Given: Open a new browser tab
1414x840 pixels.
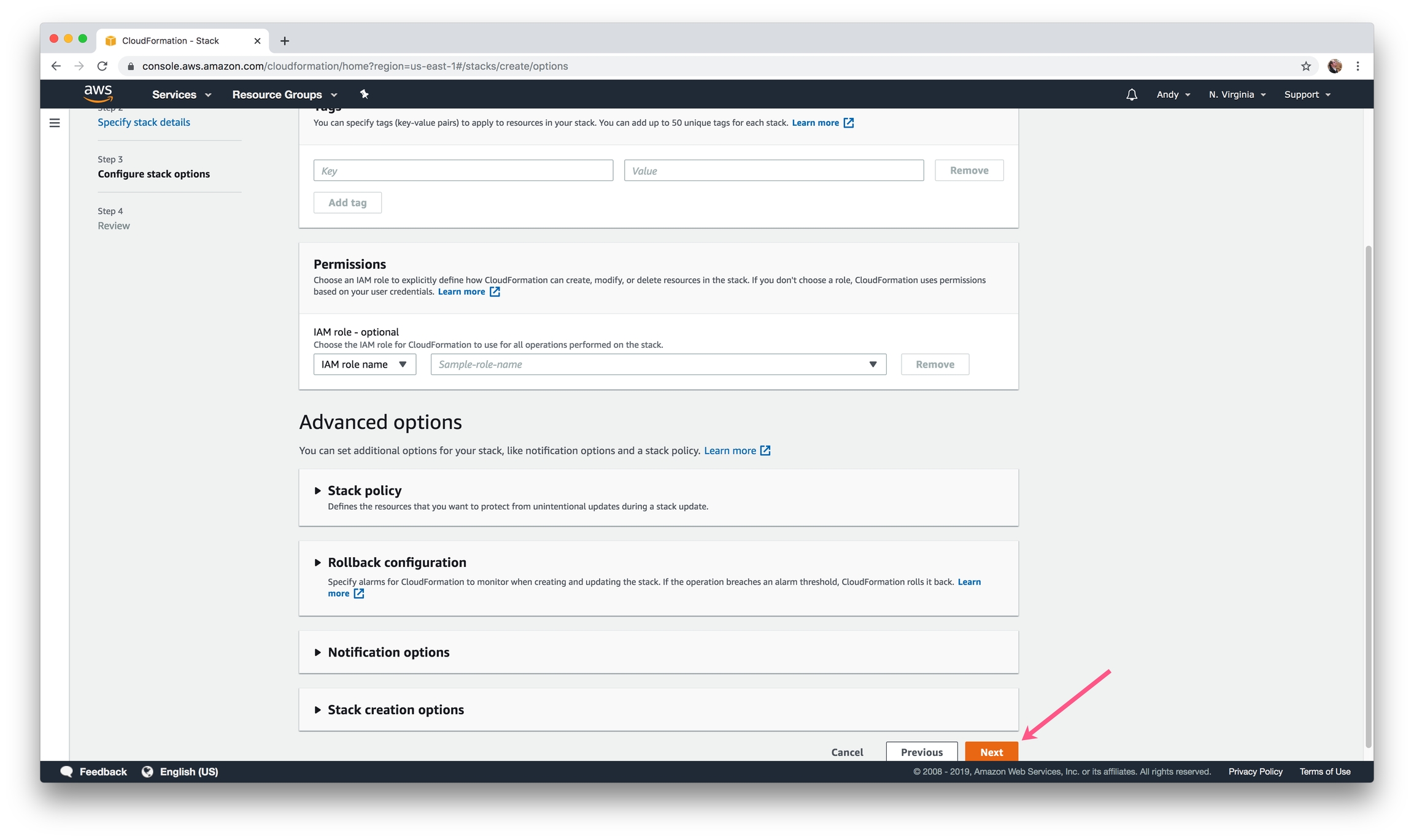Looking at the screenshot, I should click(285, 41).
